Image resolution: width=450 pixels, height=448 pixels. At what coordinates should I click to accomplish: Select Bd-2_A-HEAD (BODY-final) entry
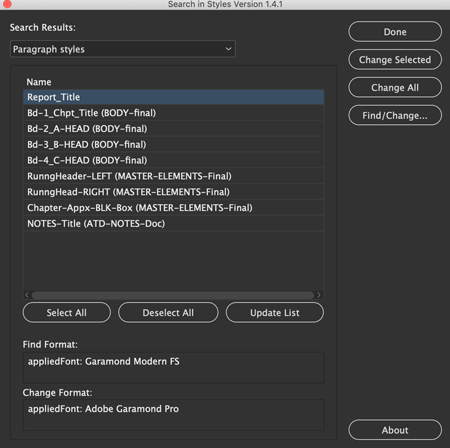(174, 129)
